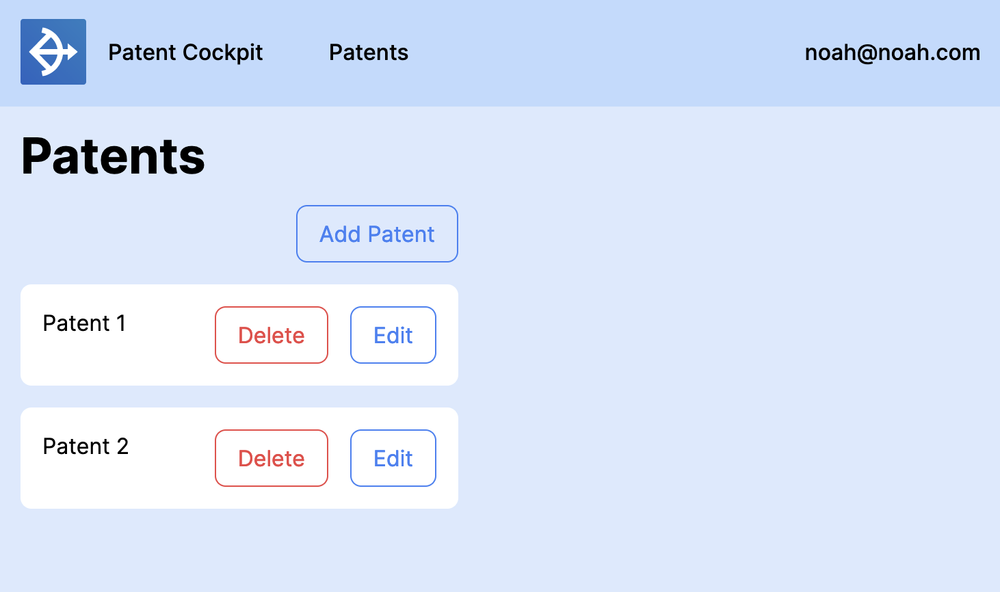Select the Patent 2 name text
The height and width of the screenshot is (592, 1000).
(x=85, y=446)
